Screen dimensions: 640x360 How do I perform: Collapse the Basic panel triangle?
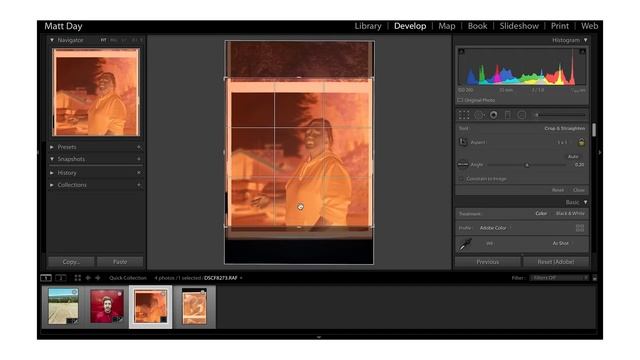click(x=585, y=202)
